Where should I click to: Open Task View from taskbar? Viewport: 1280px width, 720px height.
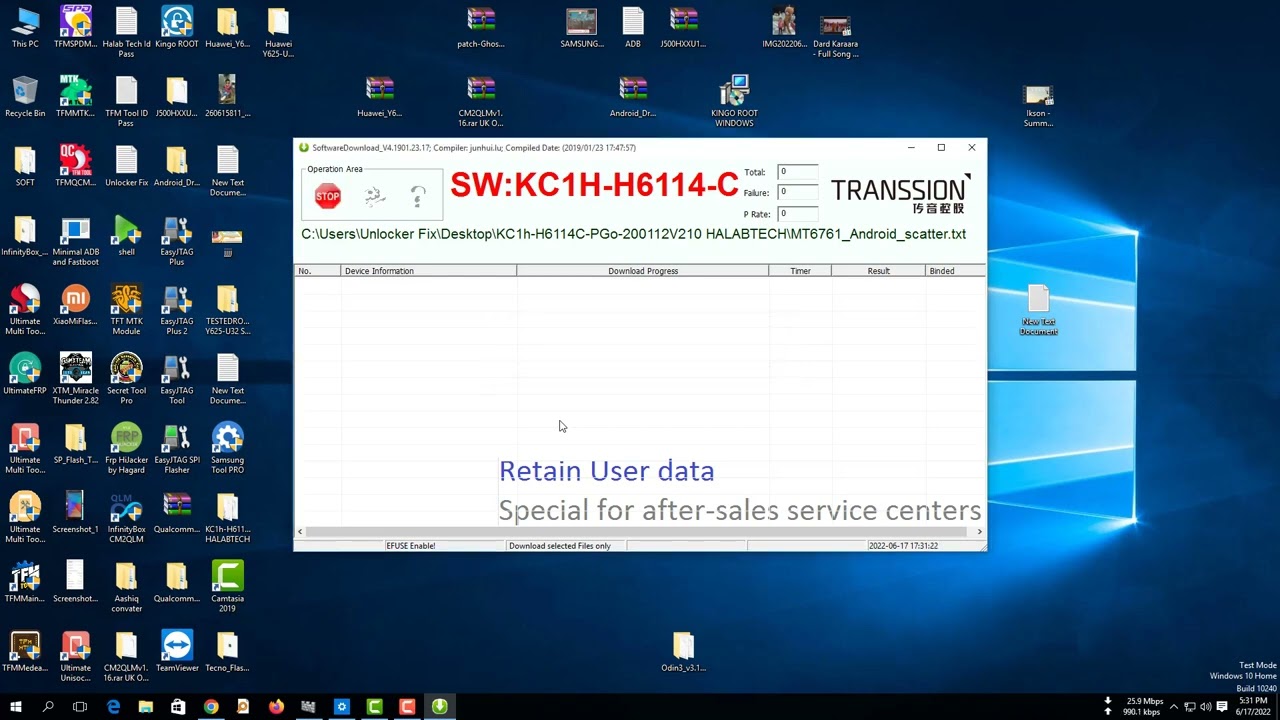80,707
